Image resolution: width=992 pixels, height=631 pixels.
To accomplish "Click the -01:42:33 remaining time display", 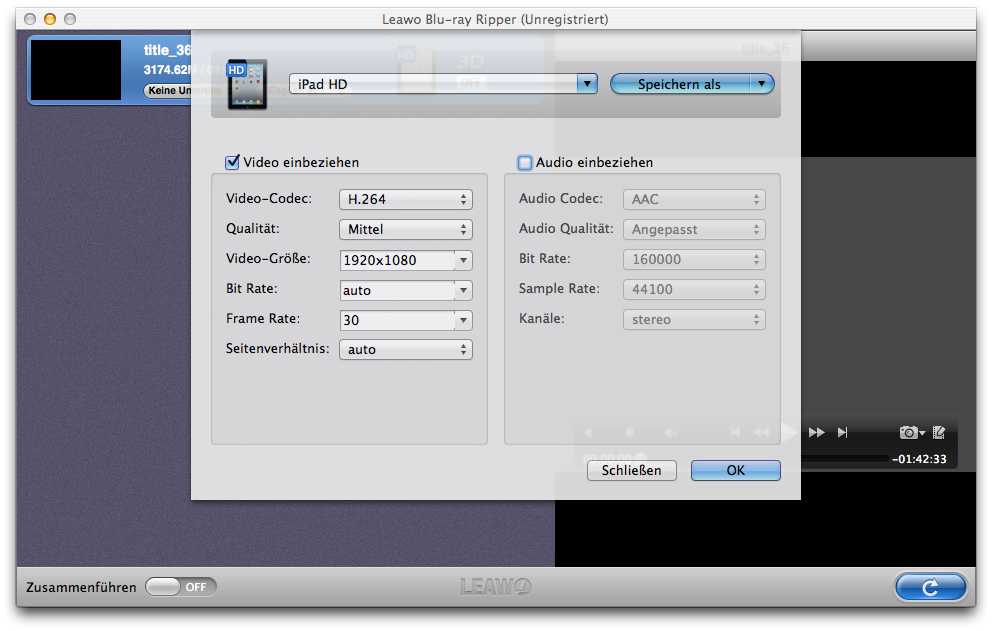I will [919, 459].
